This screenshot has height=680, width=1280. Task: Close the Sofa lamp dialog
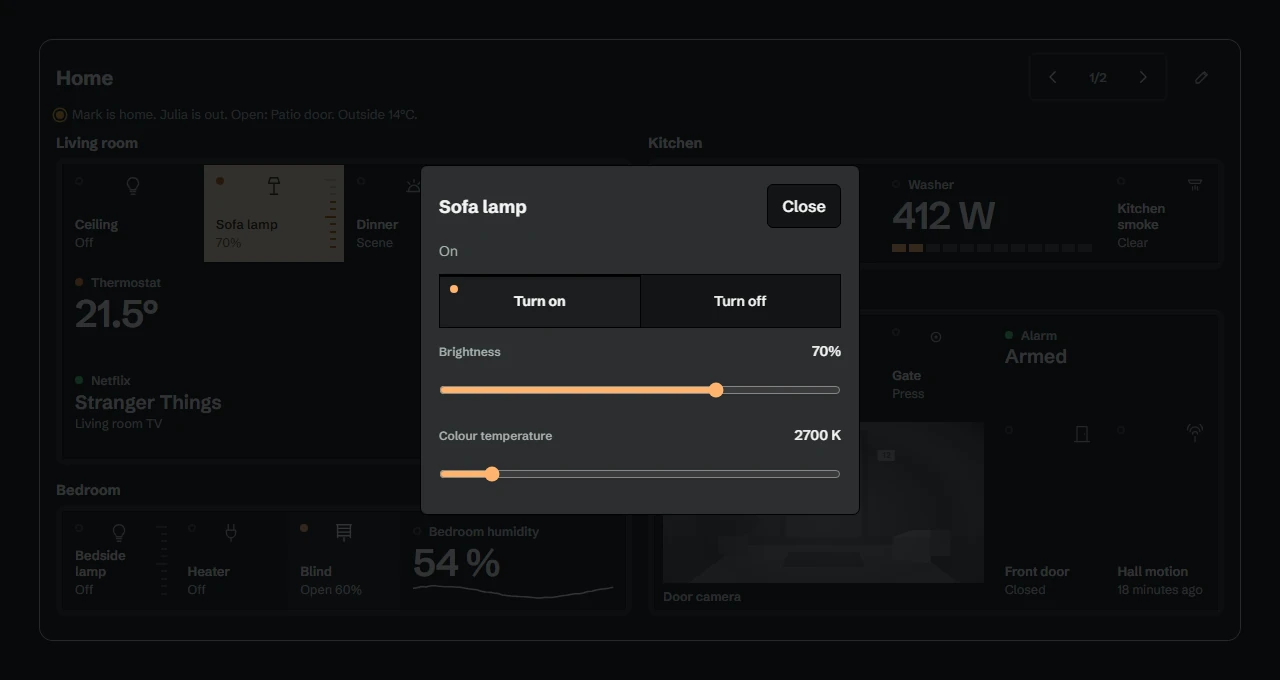pyautogui.click(x=804, y=206)
